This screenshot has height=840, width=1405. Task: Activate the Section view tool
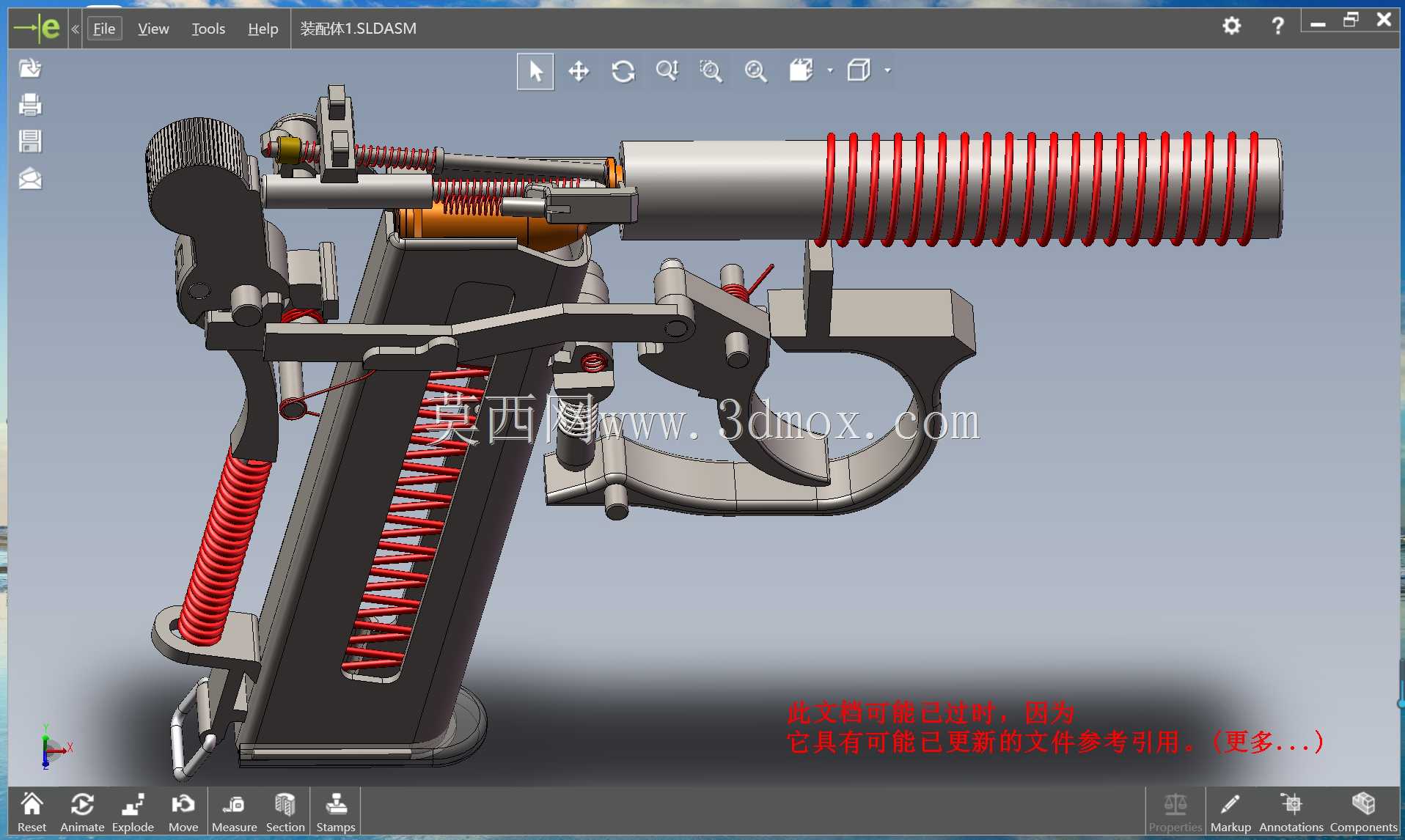pyautogui.click(x=285, y=812)
